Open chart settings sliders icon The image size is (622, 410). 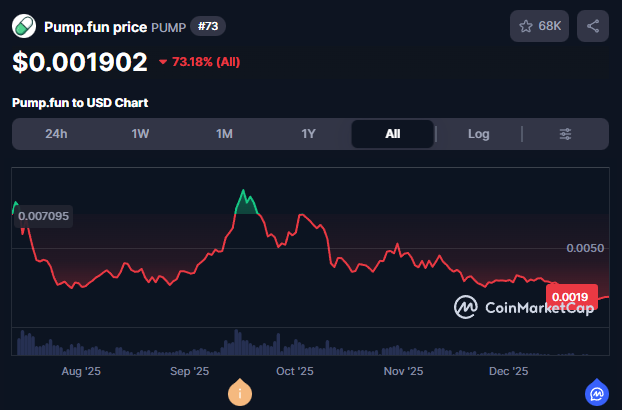[565, 134]
